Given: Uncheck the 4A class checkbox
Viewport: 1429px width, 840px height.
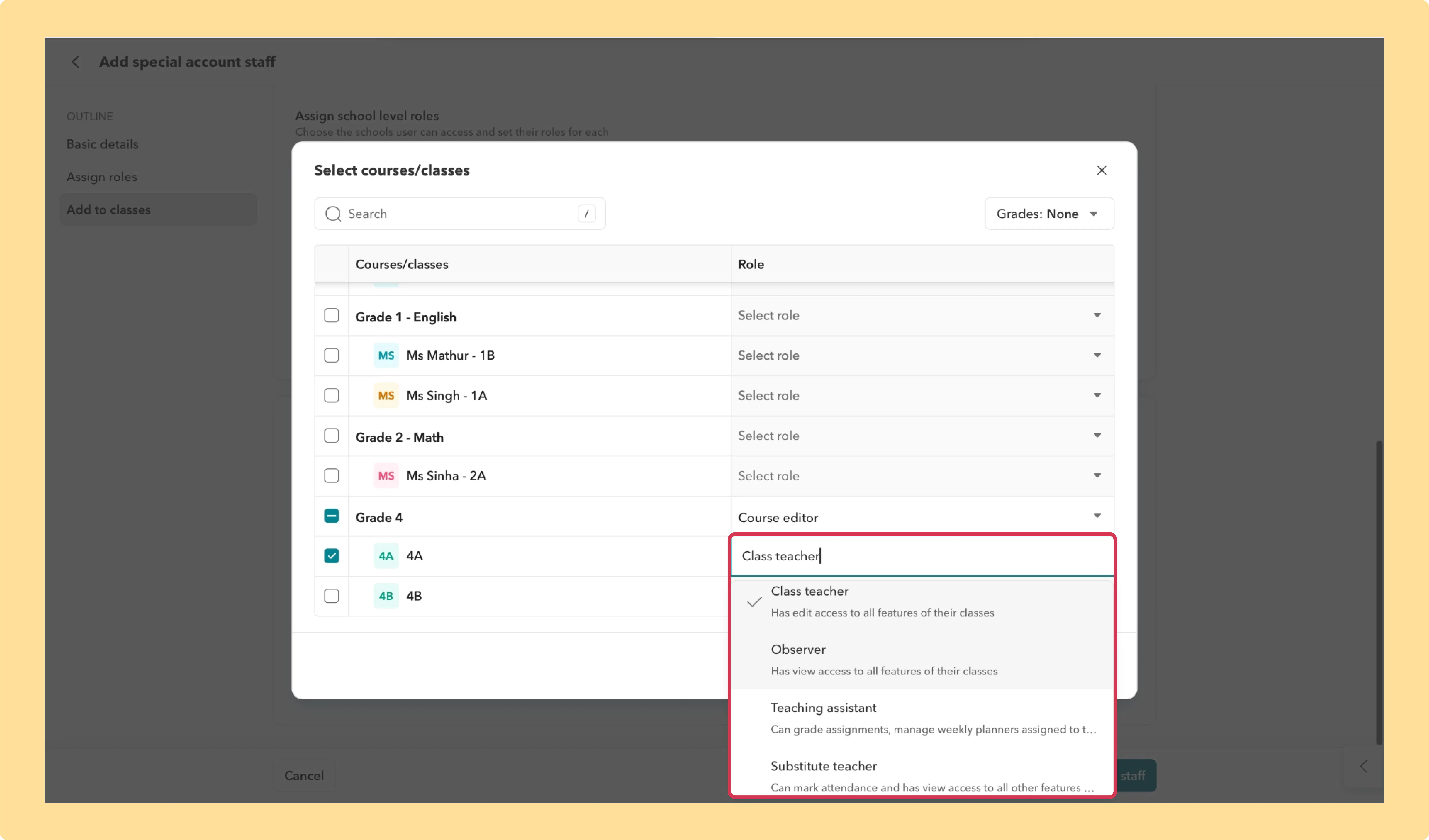Looking at the screenshot, I should pos(331,556).
